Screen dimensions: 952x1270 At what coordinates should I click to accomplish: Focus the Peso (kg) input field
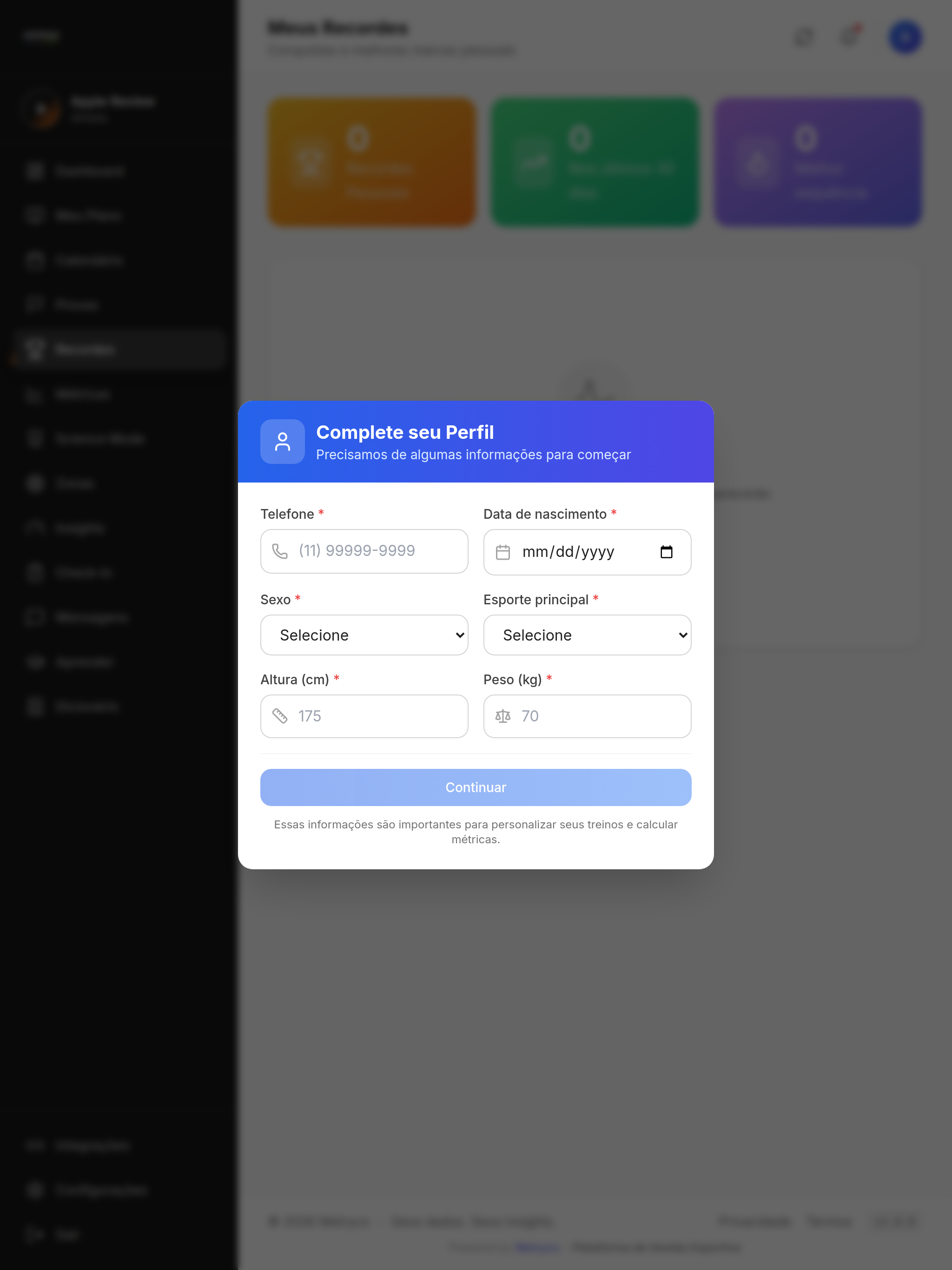point(588,716)
